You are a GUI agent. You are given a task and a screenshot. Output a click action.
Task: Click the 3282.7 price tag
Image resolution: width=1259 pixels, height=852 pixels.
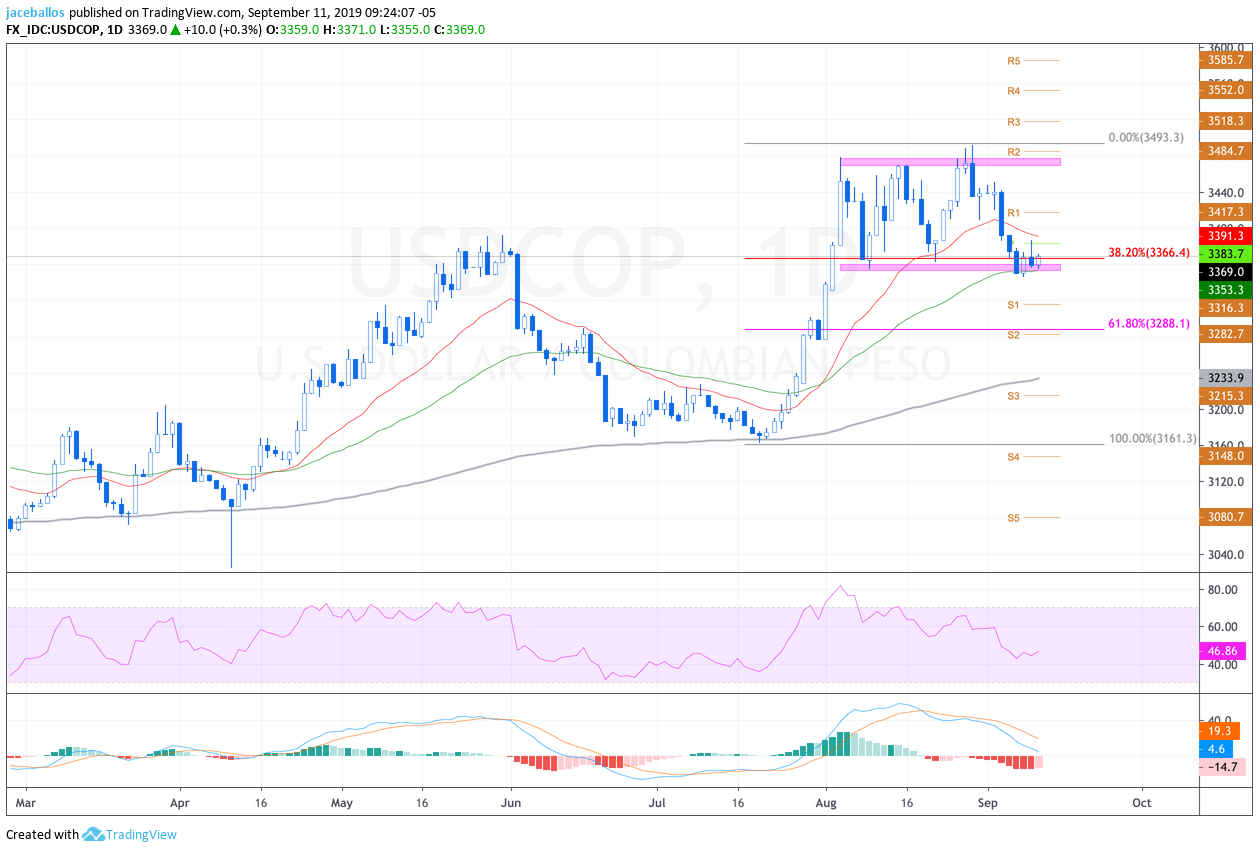click(x=1225, y=334)
